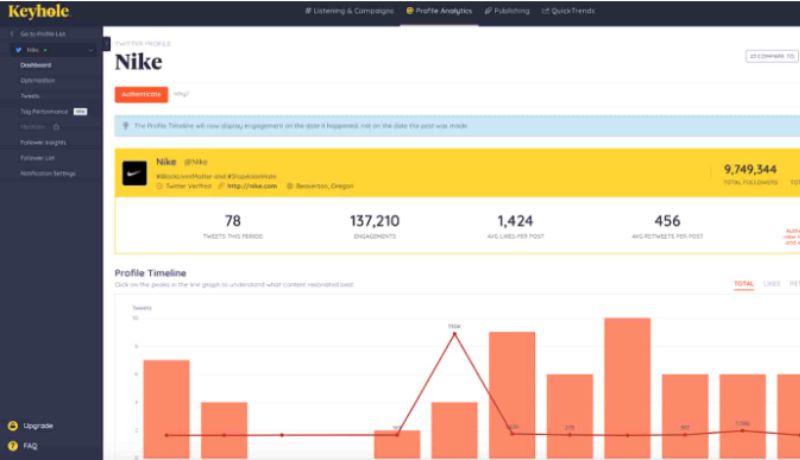The height and width of the screenshot is (460, 800).
Task: Click the Profile Timeline heading
Action: 151,273
